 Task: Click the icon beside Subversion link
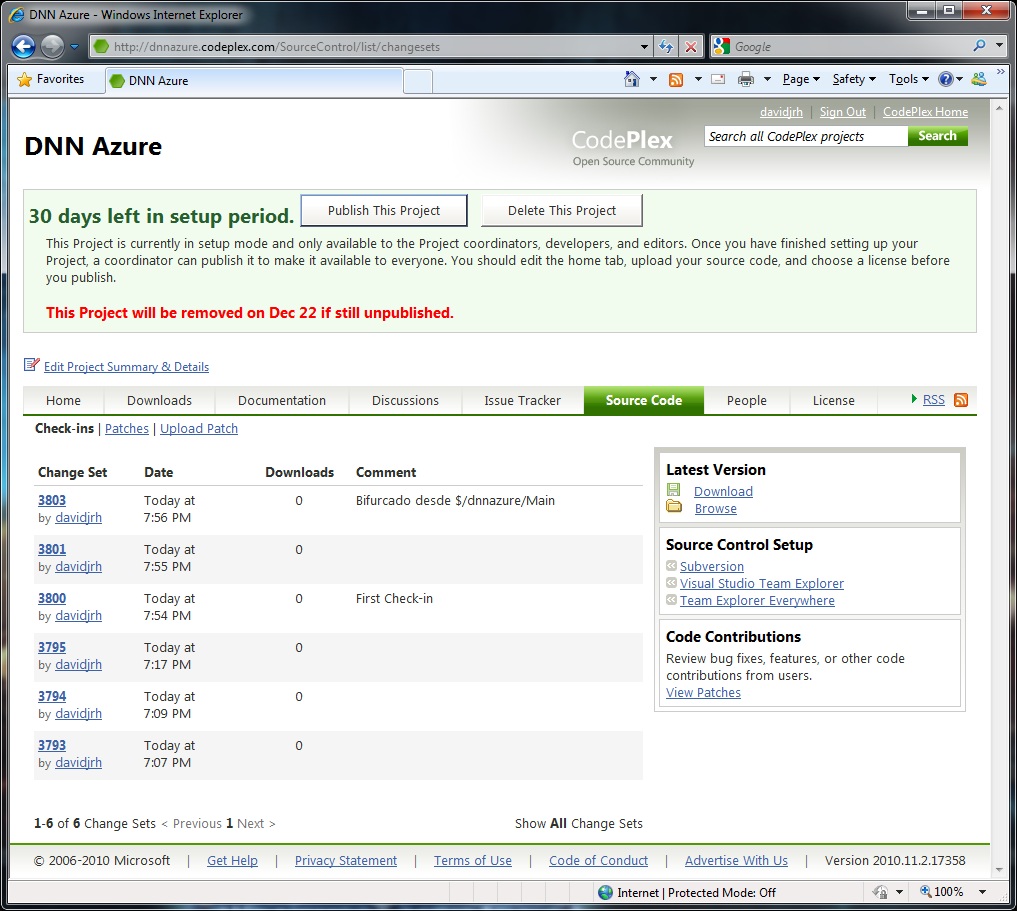pos(671,565)
